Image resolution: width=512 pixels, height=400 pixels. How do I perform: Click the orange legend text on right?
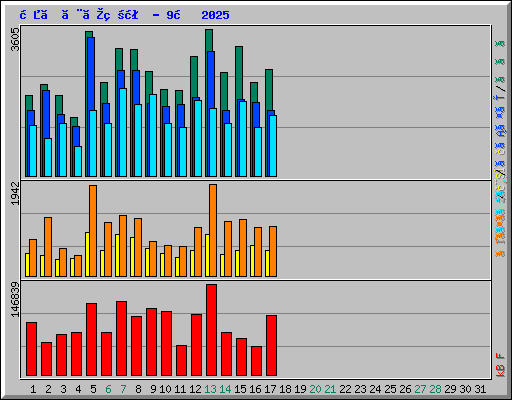[500, 233]
